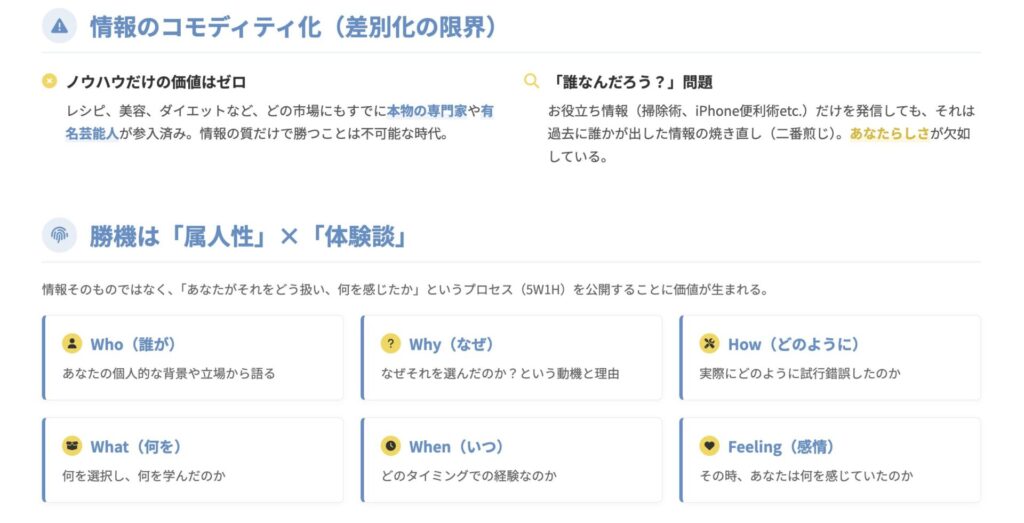Click the clock icon on the When card
1024x523 pixels.
tap(390, 446)
